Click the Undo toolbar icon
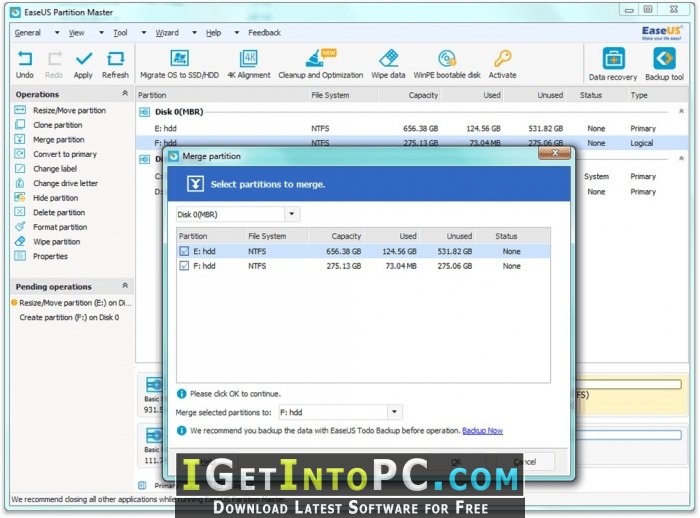 click(25, 64)
